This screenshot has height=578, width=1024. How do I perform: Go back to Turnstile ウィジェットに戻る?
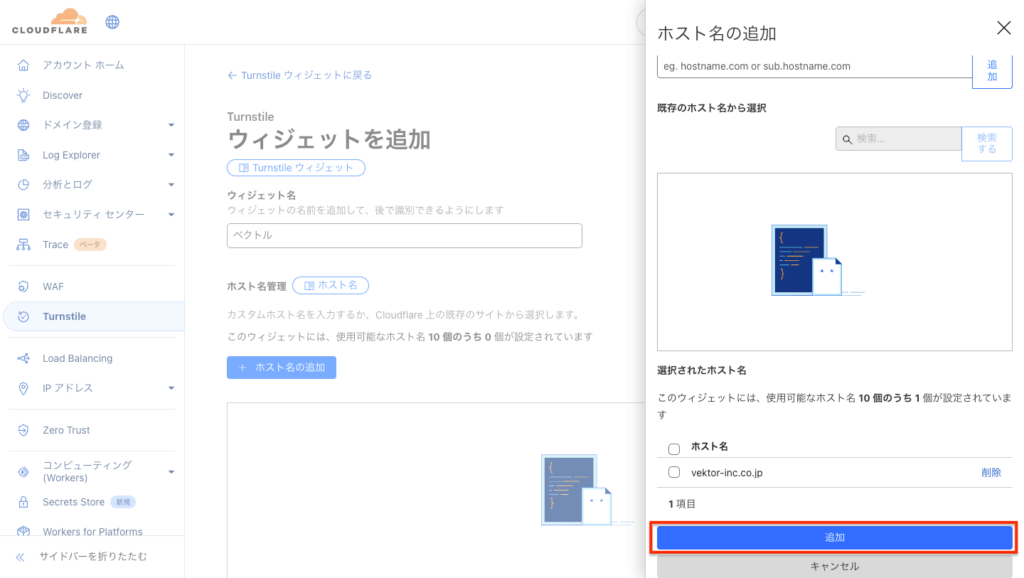click(x=300, y=75)
